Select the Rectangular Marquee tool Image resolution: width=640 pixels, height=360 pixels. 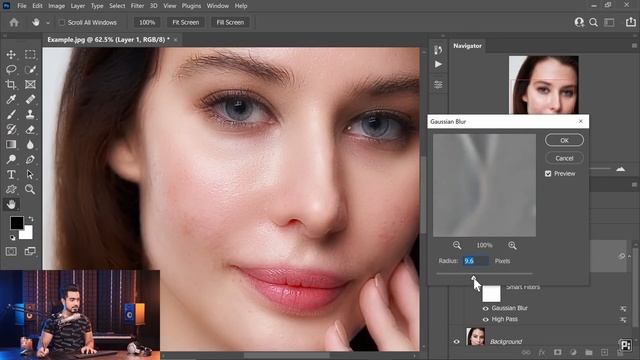point(30,54)
